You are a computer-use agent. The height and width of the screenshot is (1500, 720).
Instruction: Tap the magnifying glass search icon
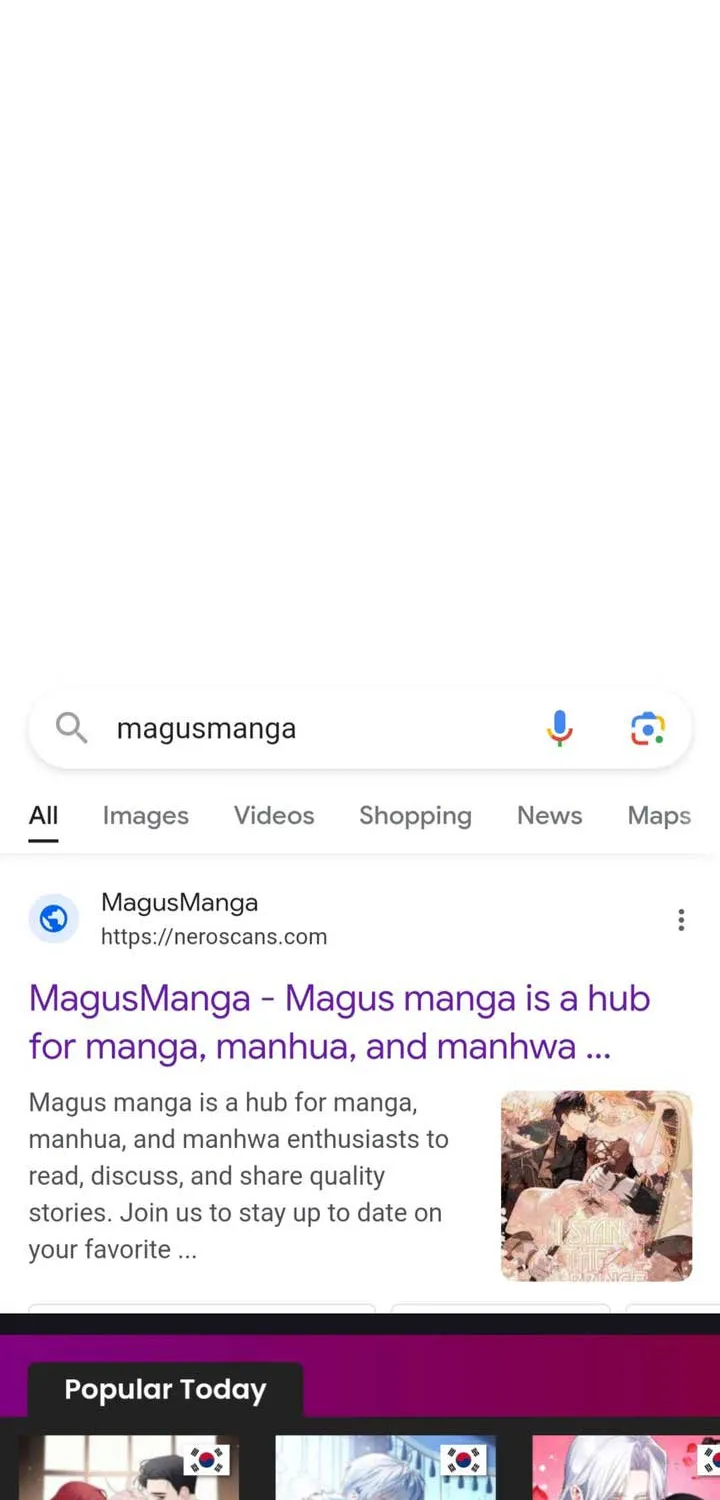coord(71,728)
